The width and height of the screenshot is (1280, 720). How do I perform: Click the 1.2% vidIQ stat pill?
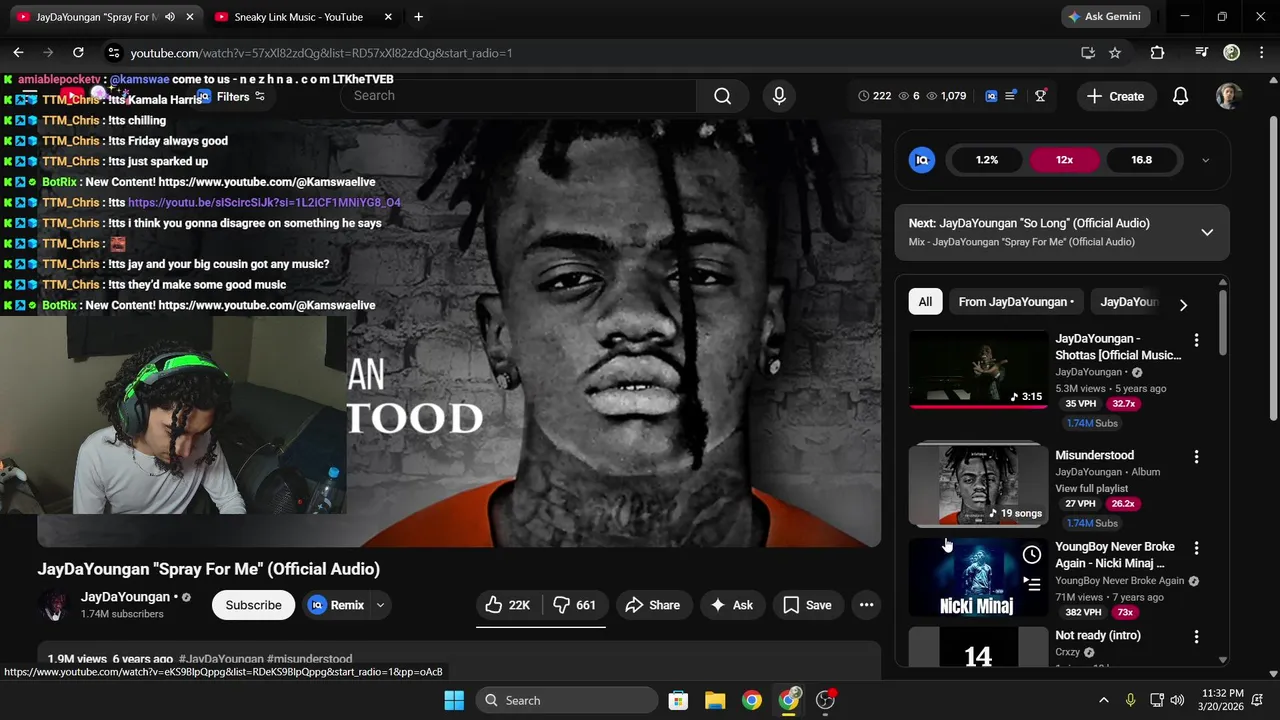point(987,160)
